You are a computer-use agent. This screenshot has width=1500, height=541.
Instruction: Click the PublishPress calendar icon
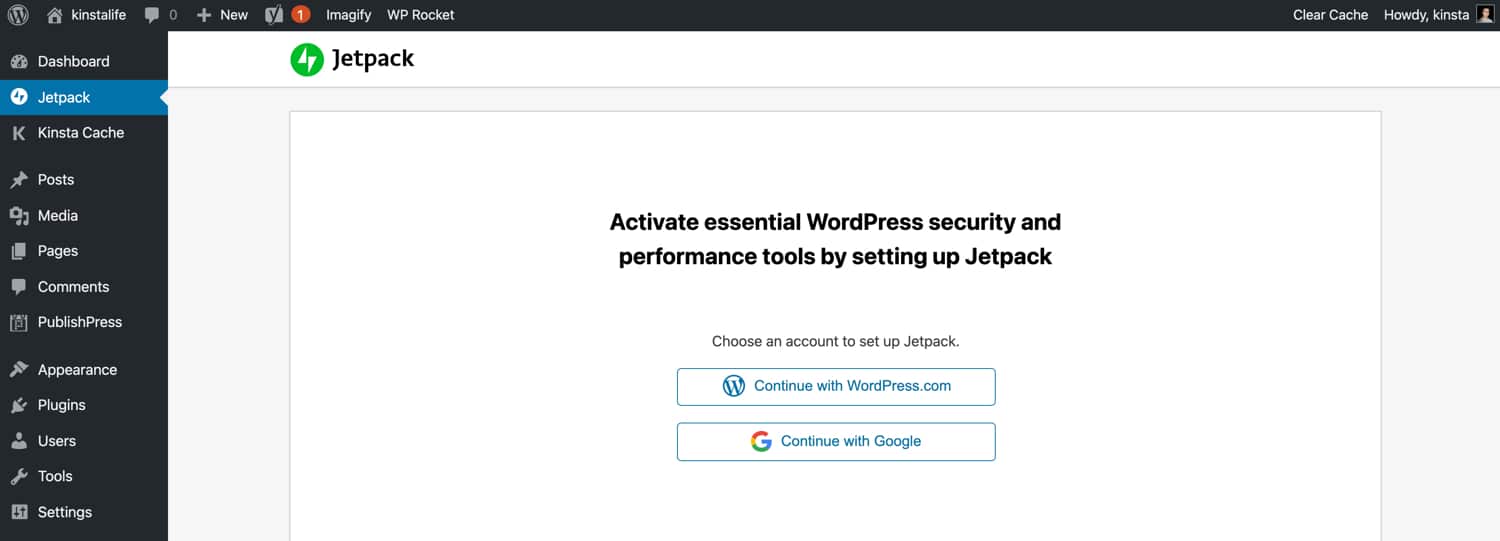click(18, 323)
